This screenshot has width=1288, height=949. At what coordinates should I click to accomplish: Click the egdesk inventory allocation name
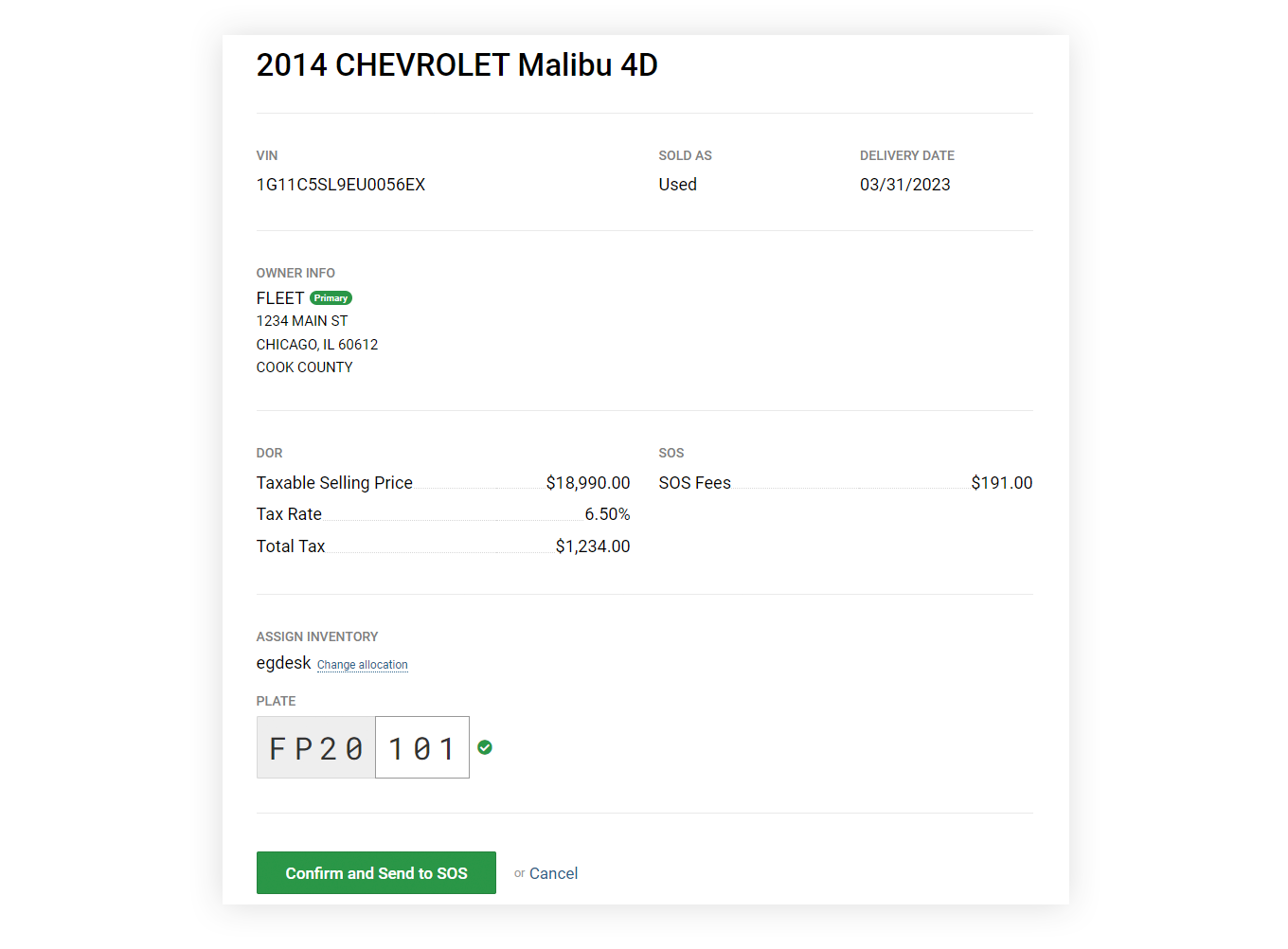click(283, 663)
